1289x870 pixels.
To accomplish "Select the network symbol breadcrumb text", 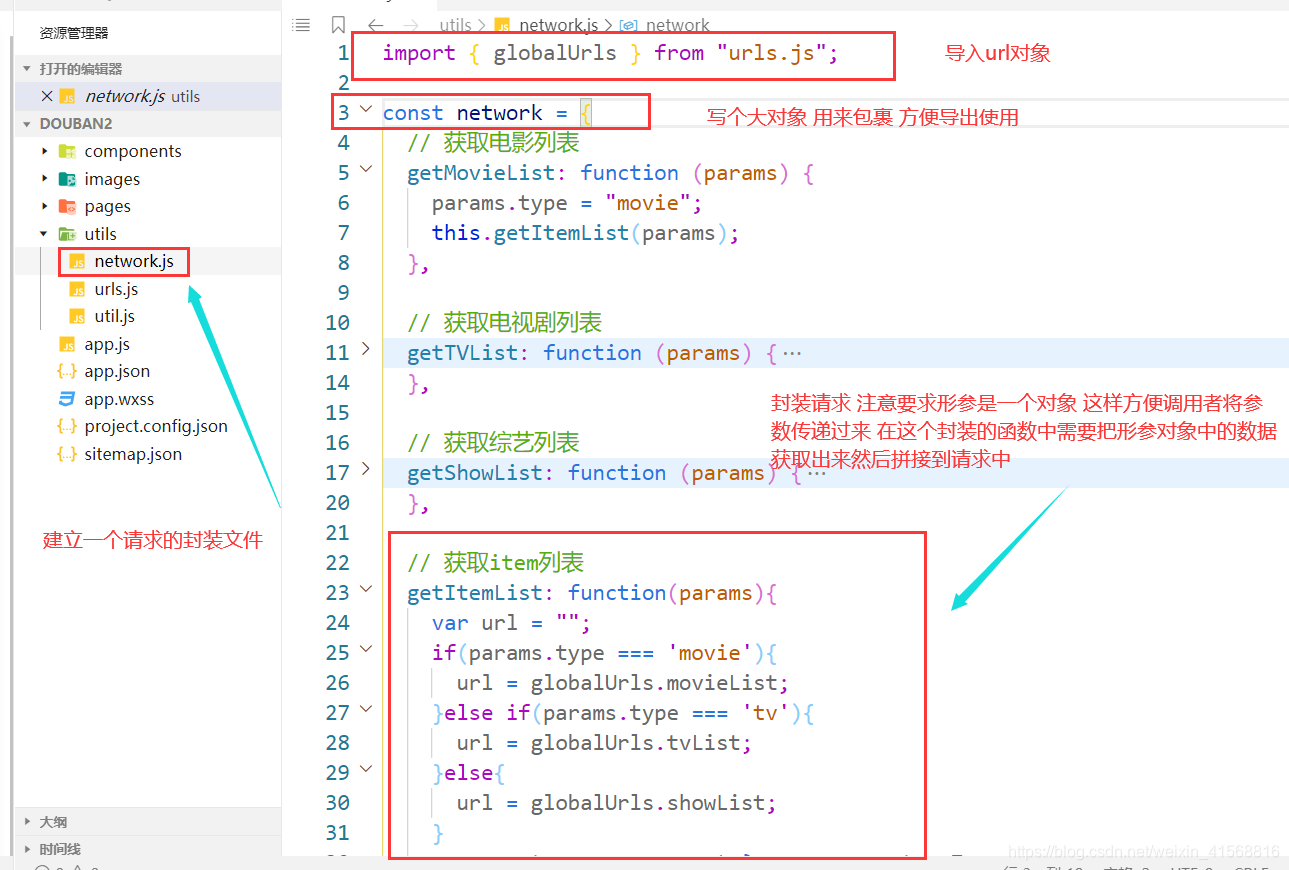I will point(678,25).
